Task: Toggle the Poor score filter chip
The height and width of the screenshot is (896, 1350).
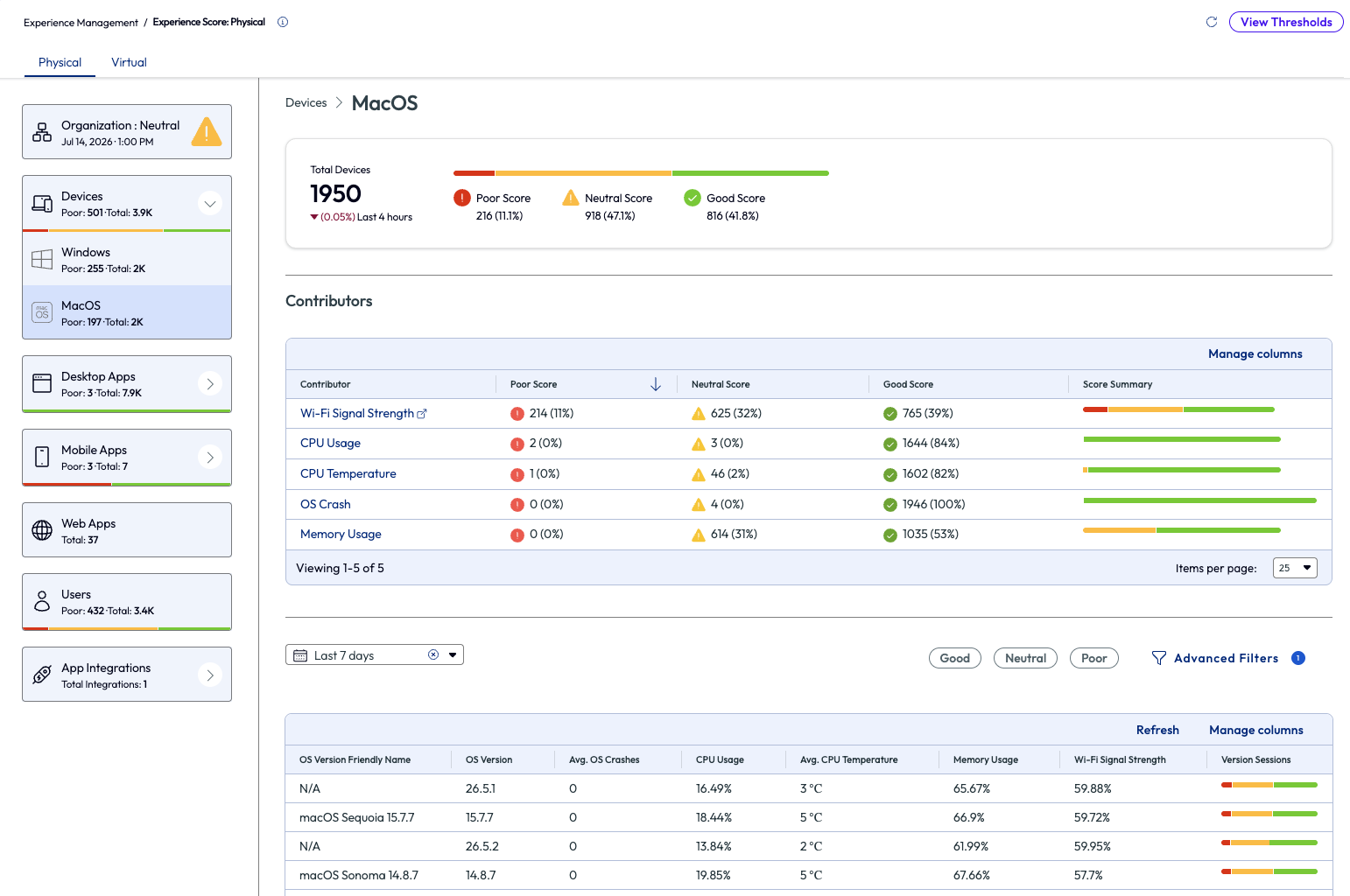Action: tap(1094, 658)
